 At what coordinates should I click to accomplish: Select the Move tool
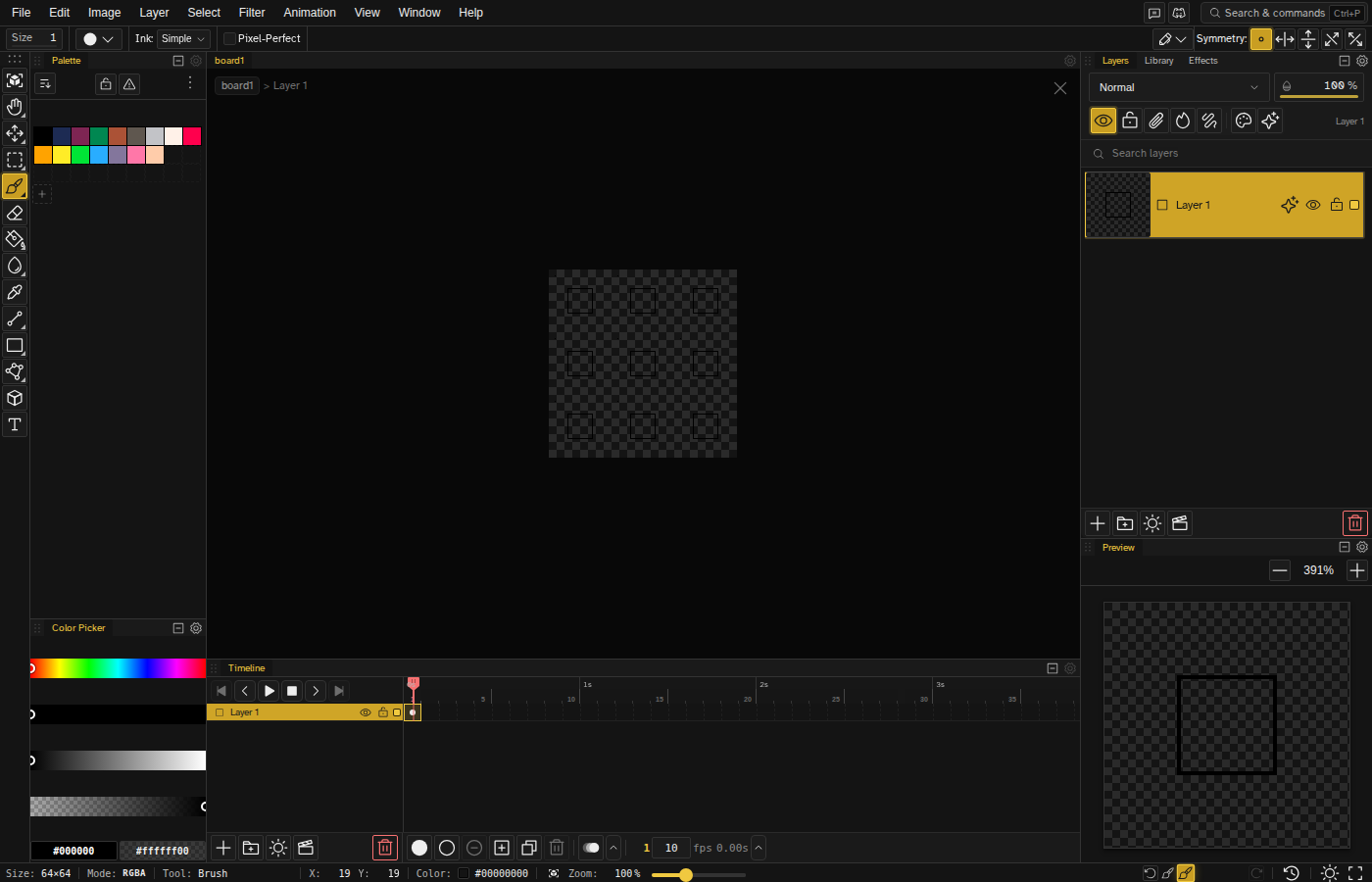tap(15, 133)
